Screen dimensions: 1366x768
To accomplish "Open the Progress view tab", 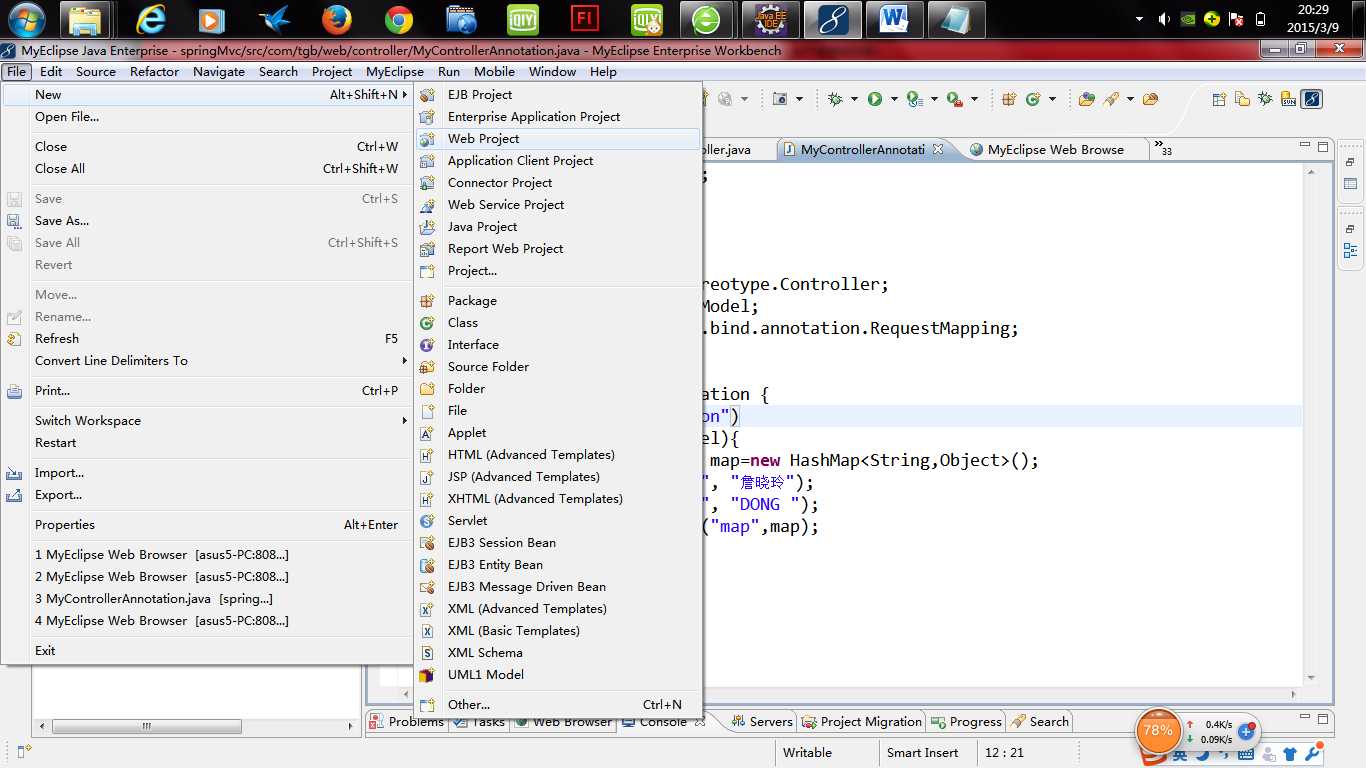I will click(x=967, y=721).
